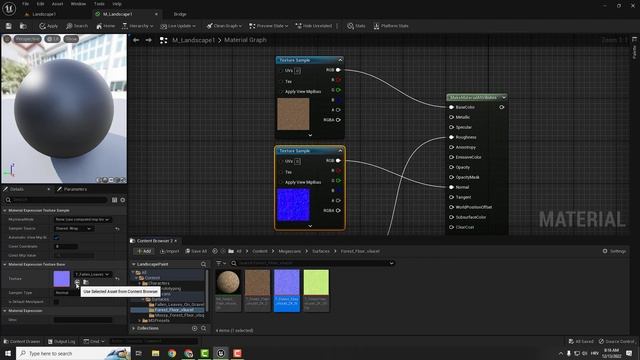This screenshot has width=640, height=360.
Task: Open the preview viewport options menu
Action: 7,39
